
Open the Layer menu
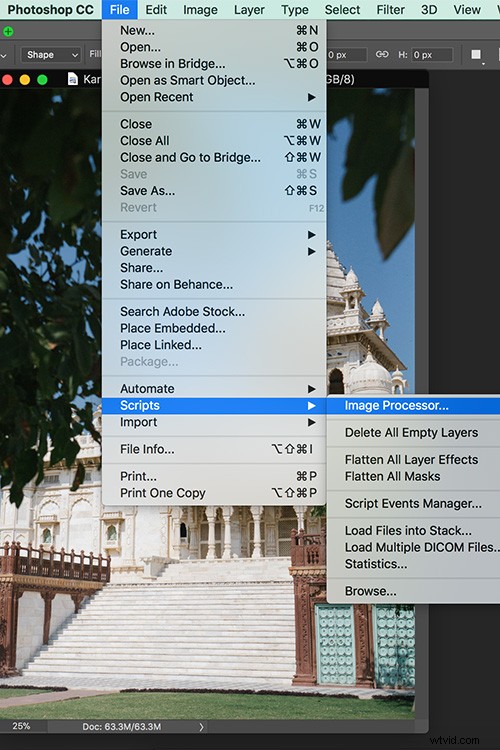[x=249, y=10]
